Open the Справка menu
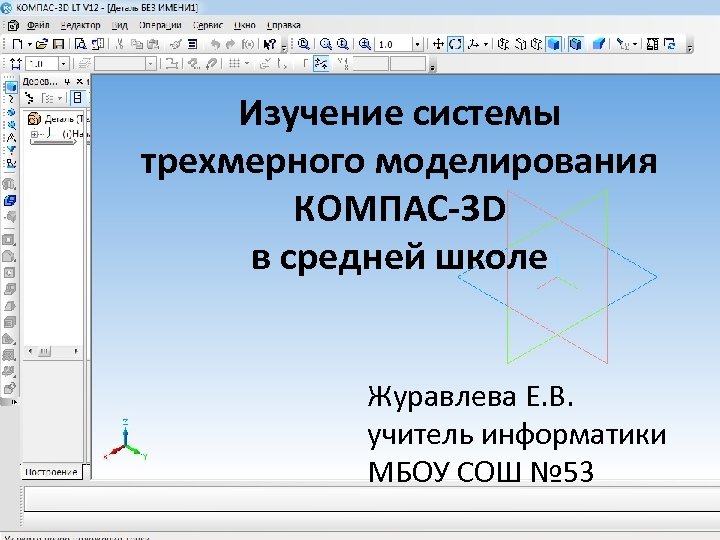720x540 pixels. [283, 25]
